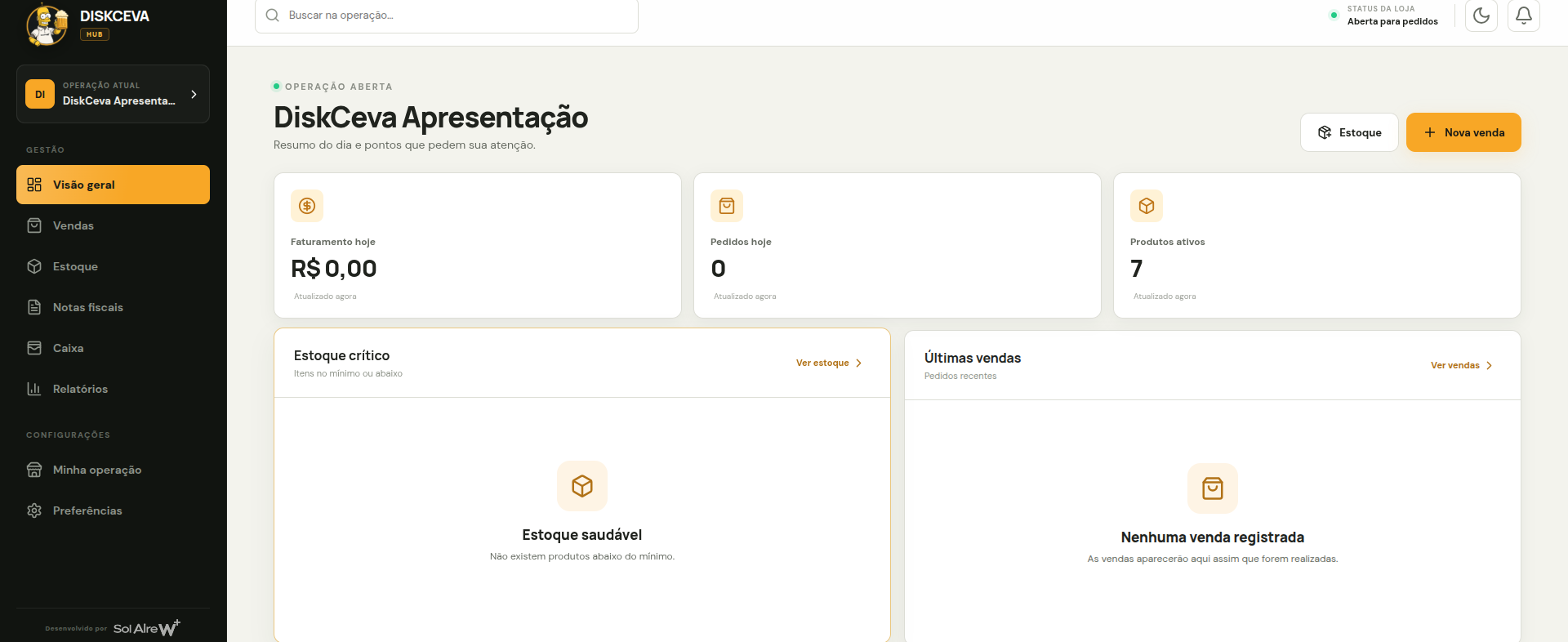
Task: Open Vendas in sidebar
Action: pyautogui.click(x=113, y=225)
